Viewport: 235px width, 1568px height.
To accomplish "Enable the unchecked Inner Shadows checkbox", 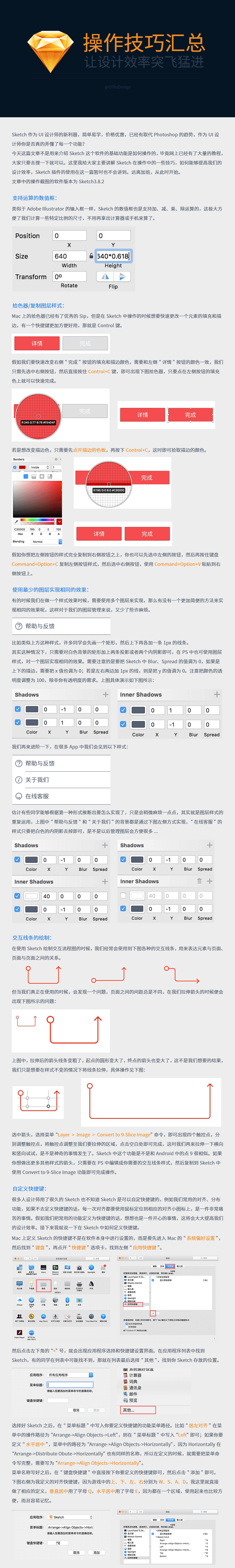I will point(123,895).
